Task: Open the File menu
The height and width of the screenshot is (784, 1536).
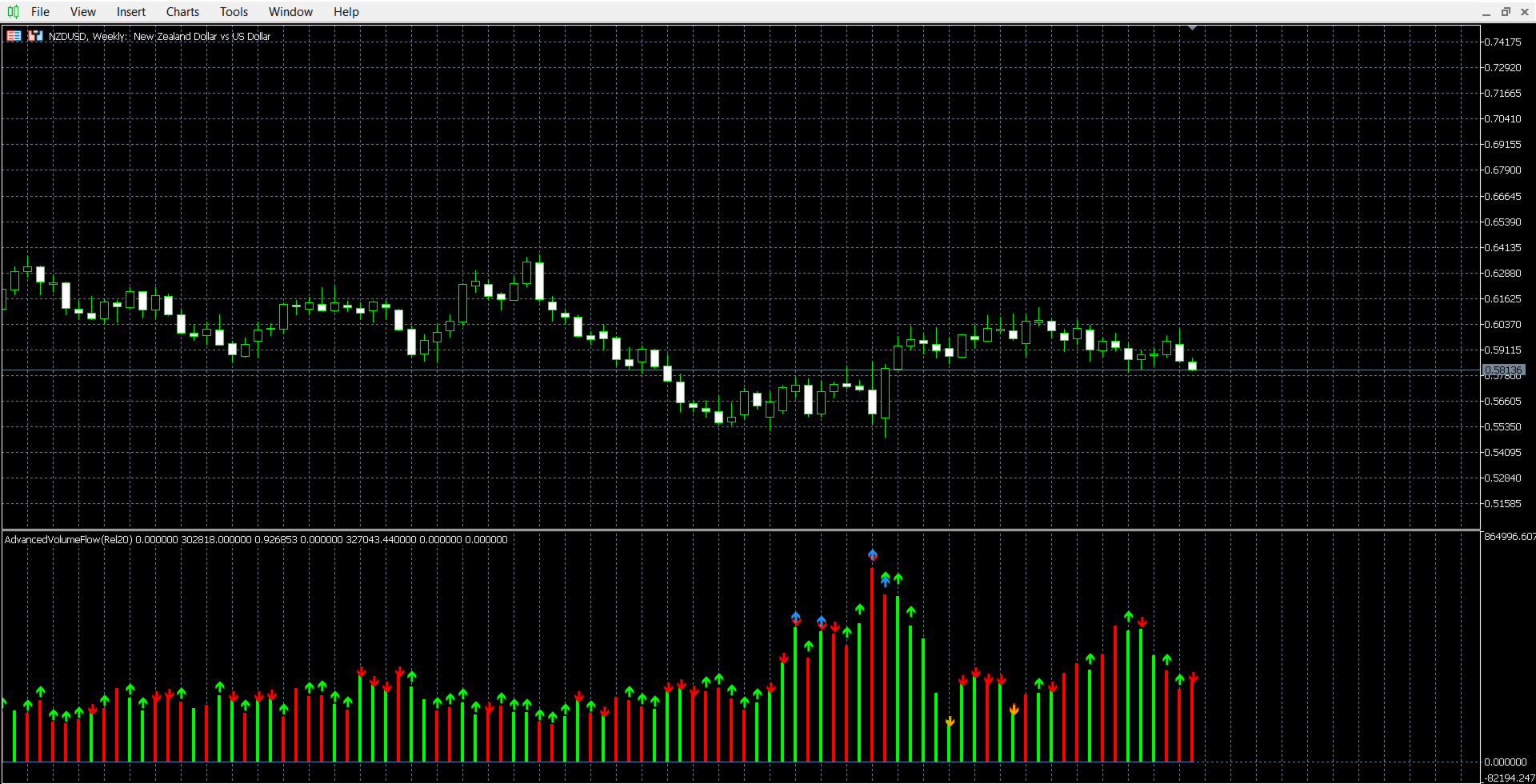Action: [x=40, y=12]
